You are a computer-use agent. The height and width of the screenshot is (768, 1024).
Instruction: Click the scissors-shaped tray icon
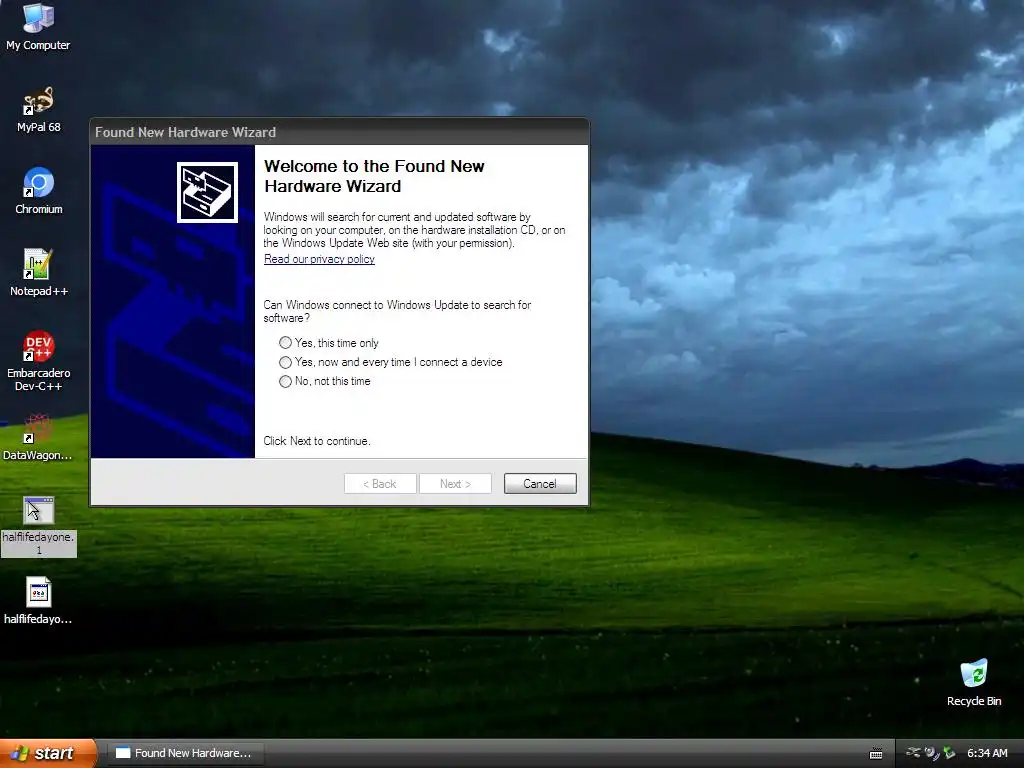pos(913,753)
